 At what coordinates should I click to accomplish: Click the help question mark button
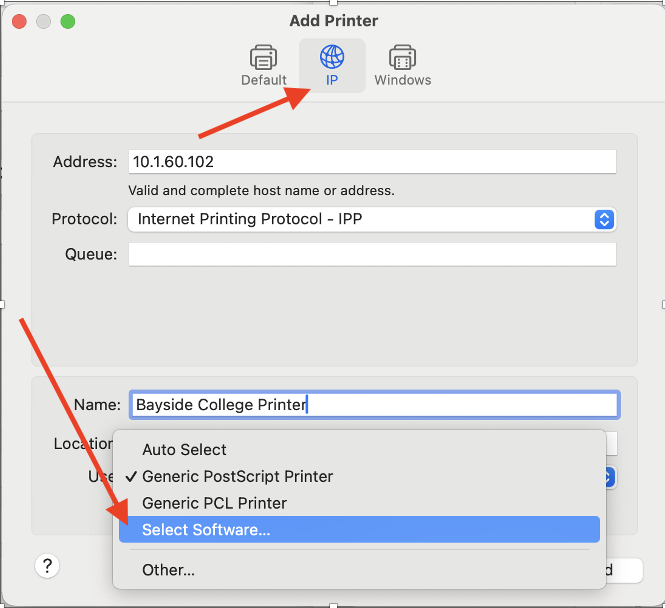[x=47, y=566]
